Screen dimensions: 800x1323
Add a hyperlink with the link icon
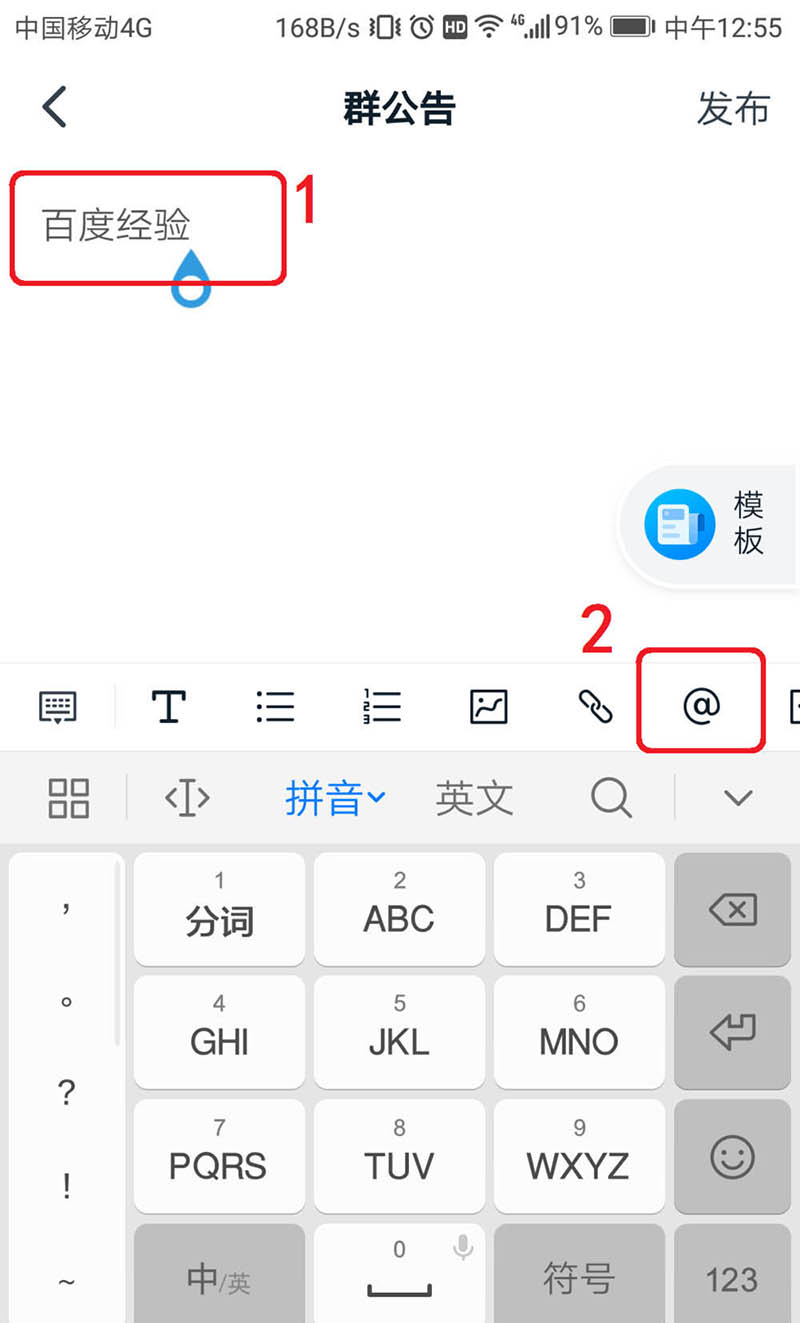click(595, 707)
